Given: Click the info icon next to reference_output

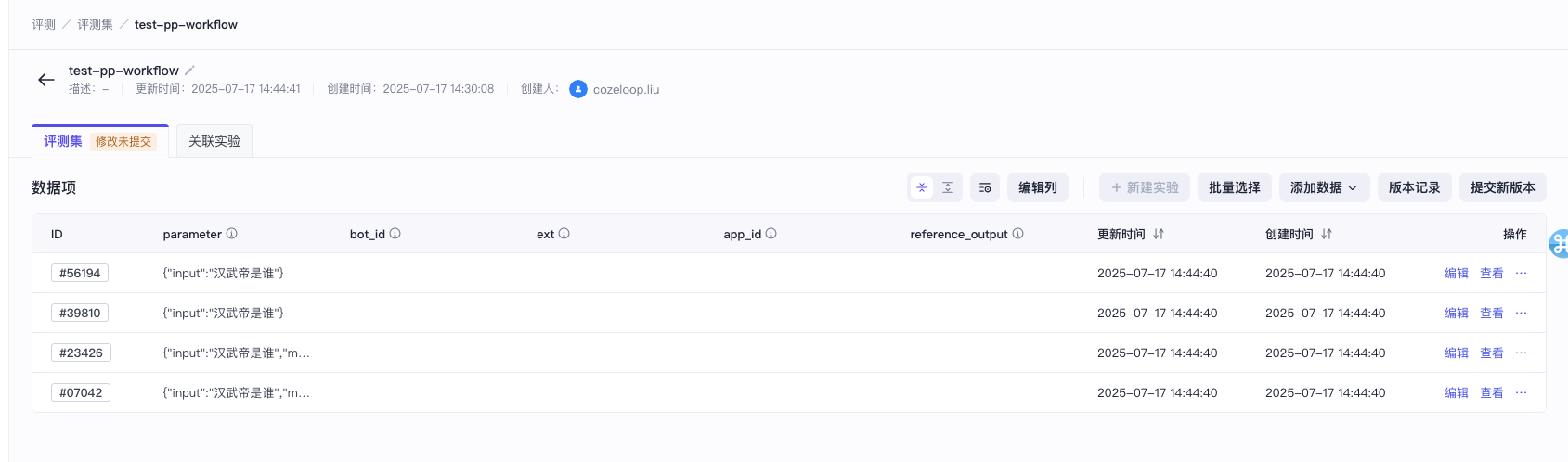Looking at the screenshot, I should (x=1017, y=234).
